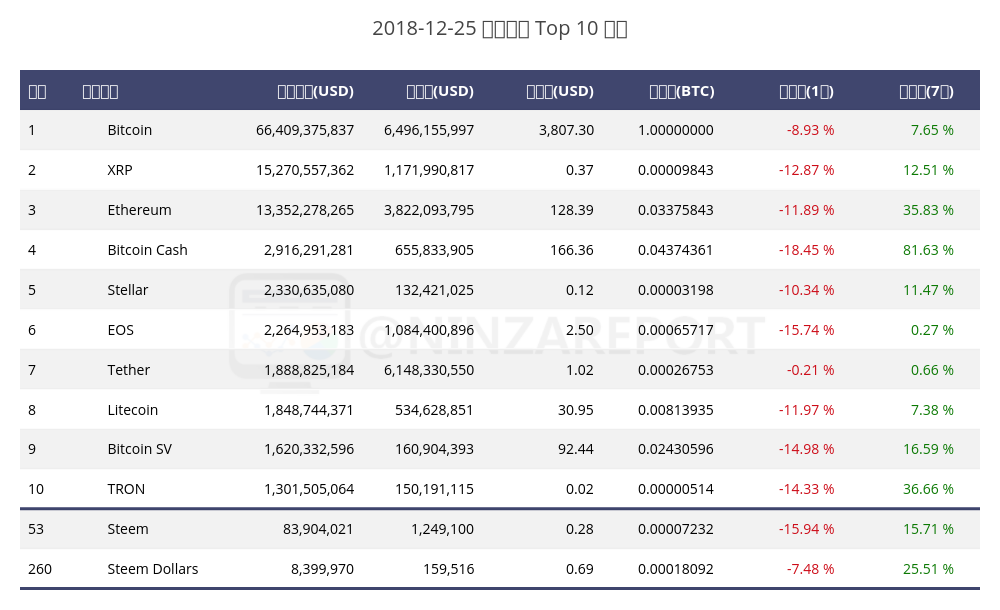The image size is (1000, 610).
Task: Select Bitcoin Cash price "166.36"
Action: 572,250
